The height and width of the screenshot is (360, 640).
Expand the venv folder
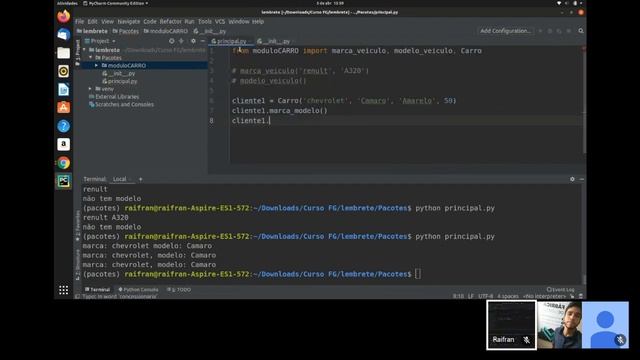[x=90, y=89]
